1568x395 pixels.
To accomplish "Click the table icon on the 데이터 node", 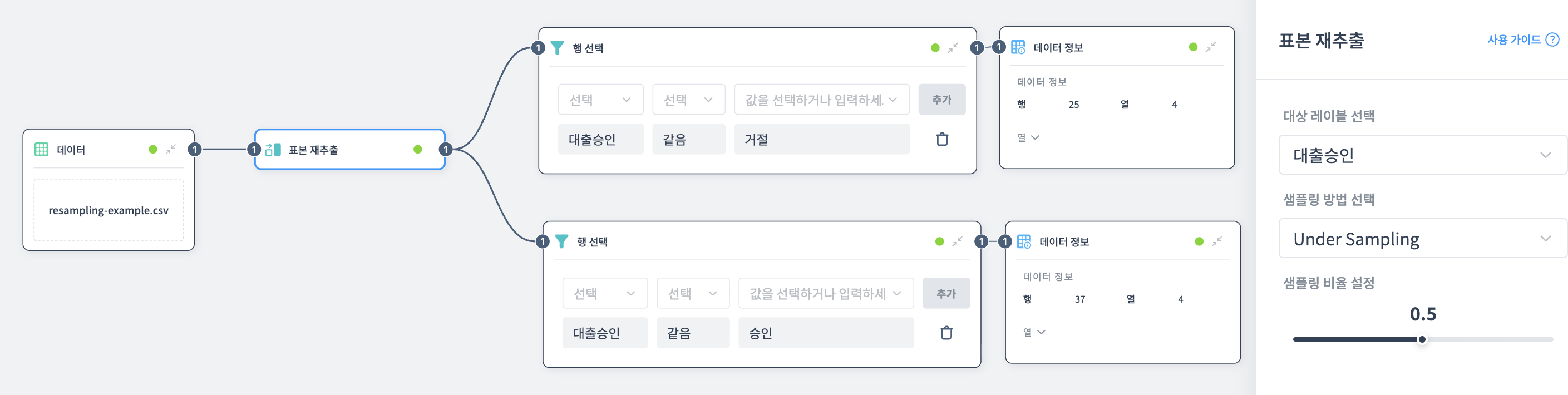I will tap(41, 149).
